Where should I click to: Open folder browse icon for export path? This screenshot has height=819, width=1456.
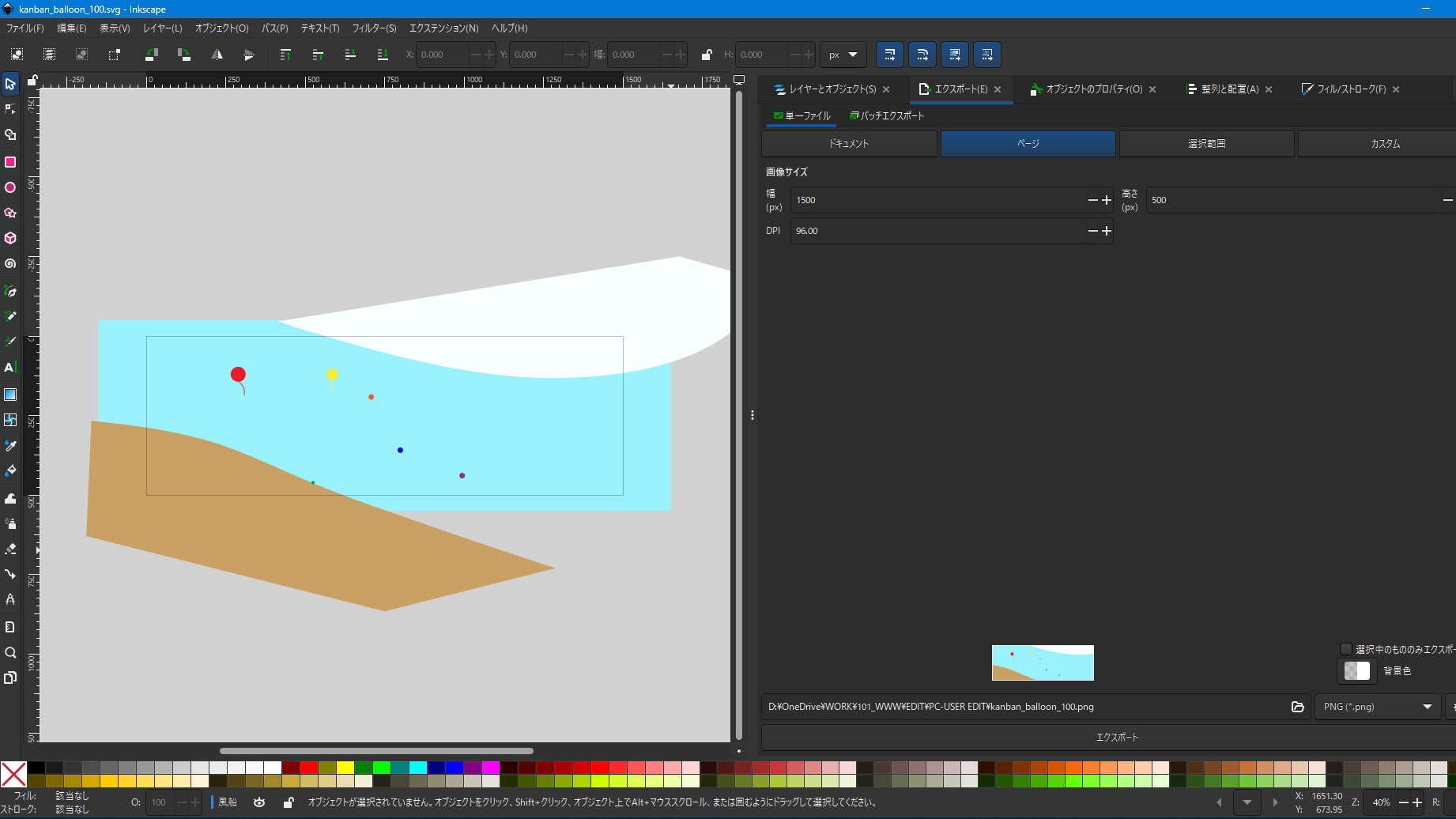pos(1297,707)
